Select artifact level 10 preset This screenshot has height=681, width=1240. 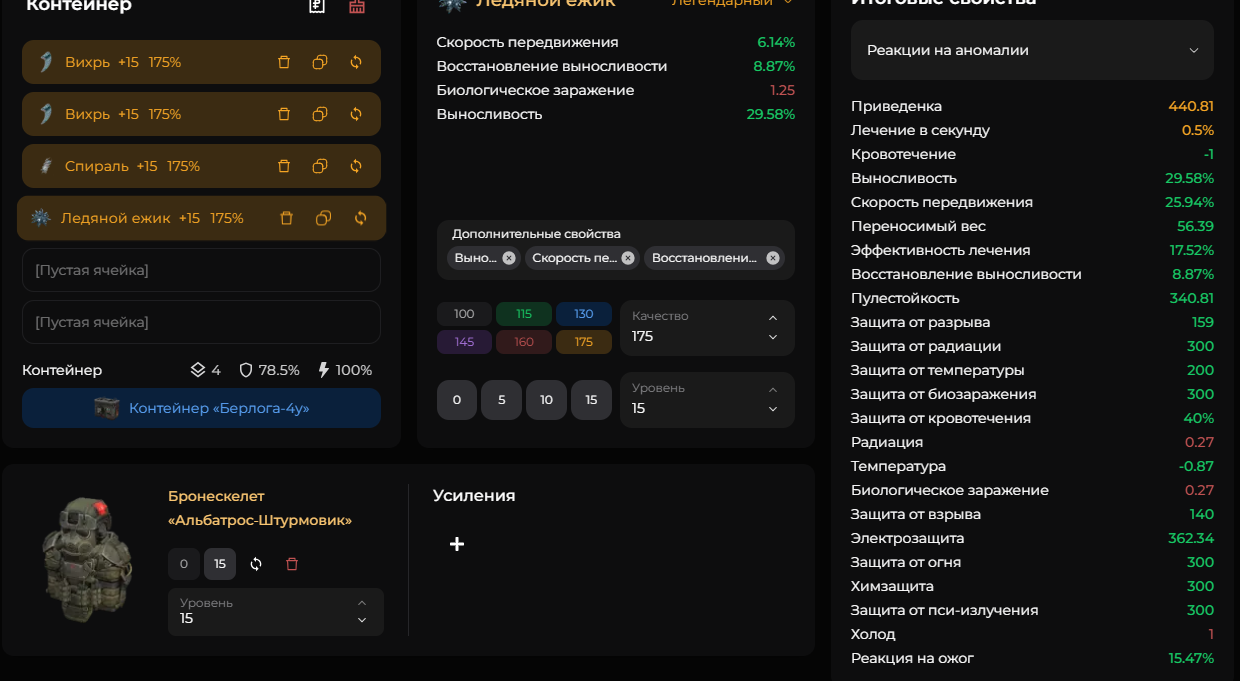coord(546,400)
